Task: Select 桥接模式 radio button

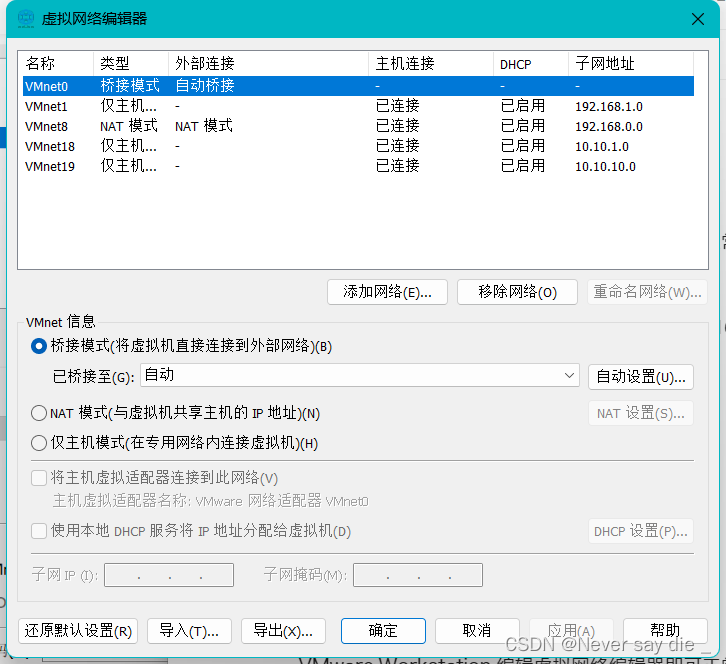Action: (x=39, y=346)
